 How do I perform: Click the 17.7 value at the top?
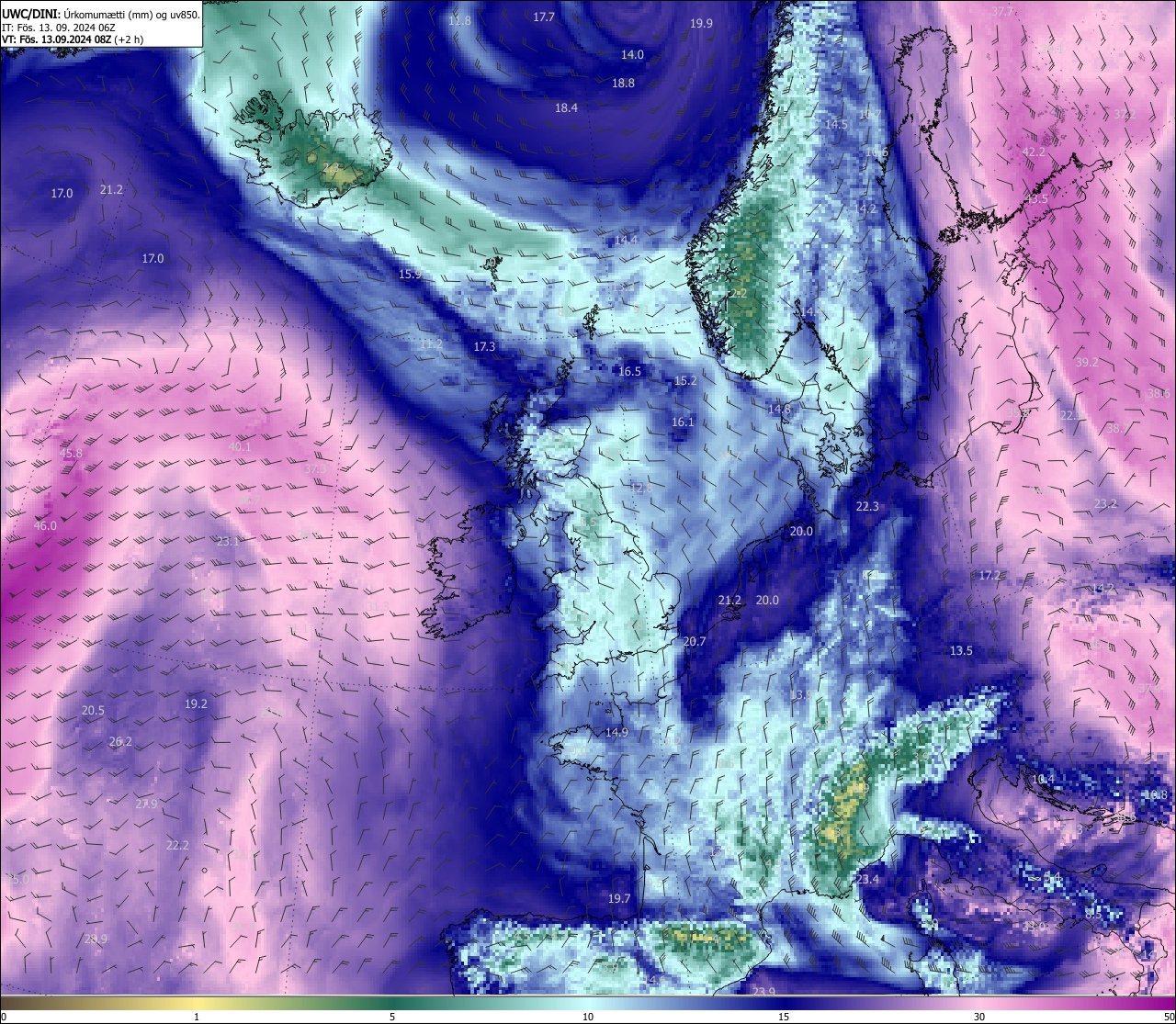click(x=544, y=17)
